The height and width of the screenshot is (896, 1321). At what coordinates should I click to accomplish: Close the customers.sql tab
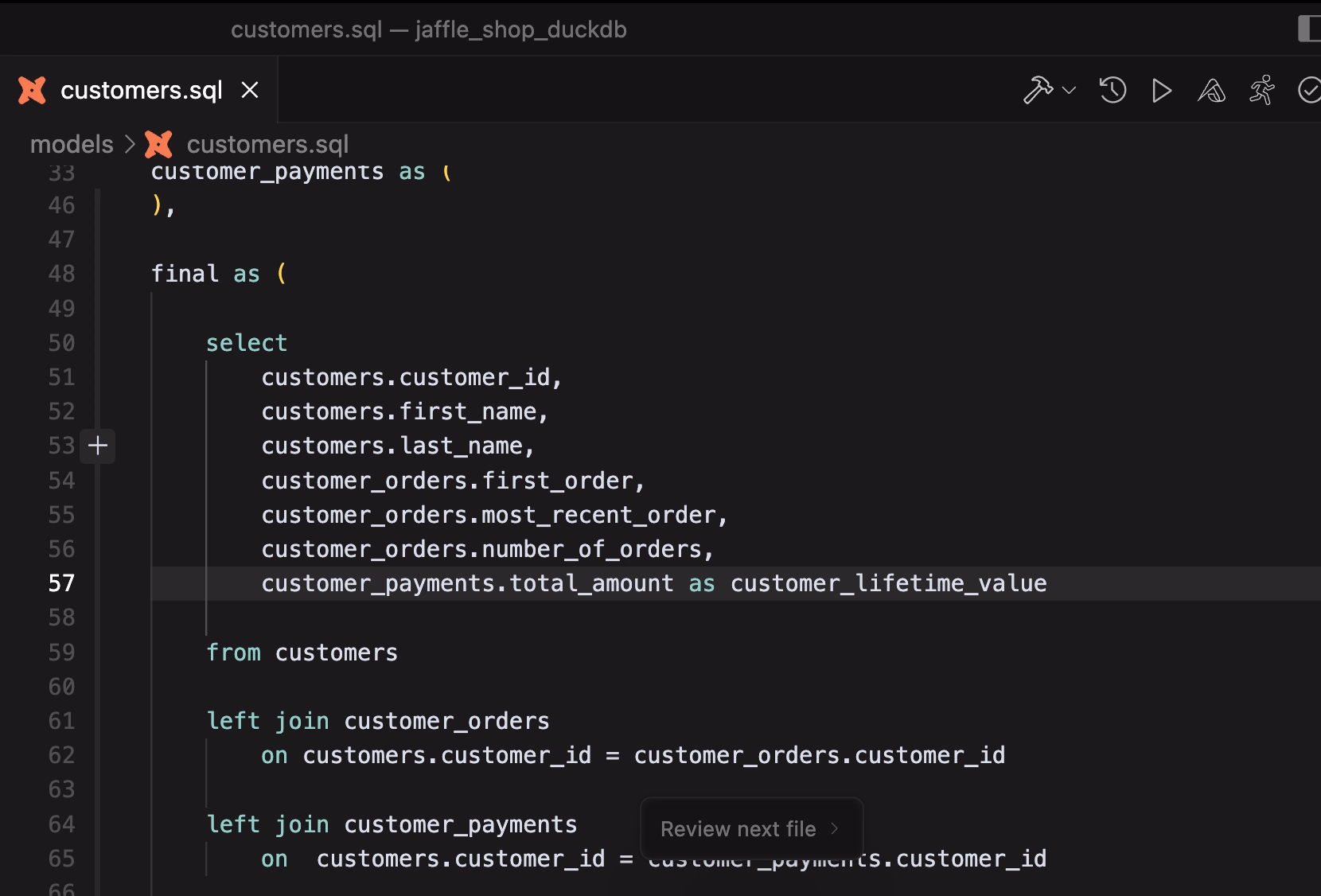[250, 90]
